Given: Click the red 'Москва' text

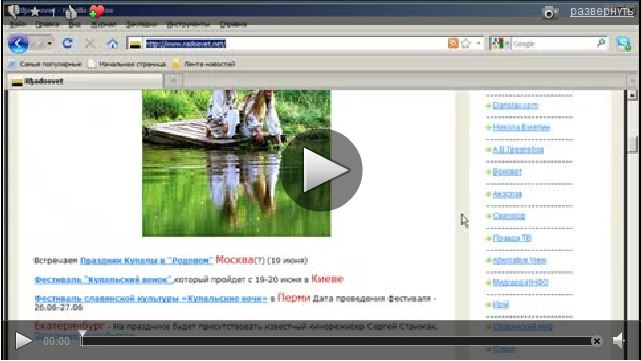Looking at the screenshot, I should tap(235, 260).
